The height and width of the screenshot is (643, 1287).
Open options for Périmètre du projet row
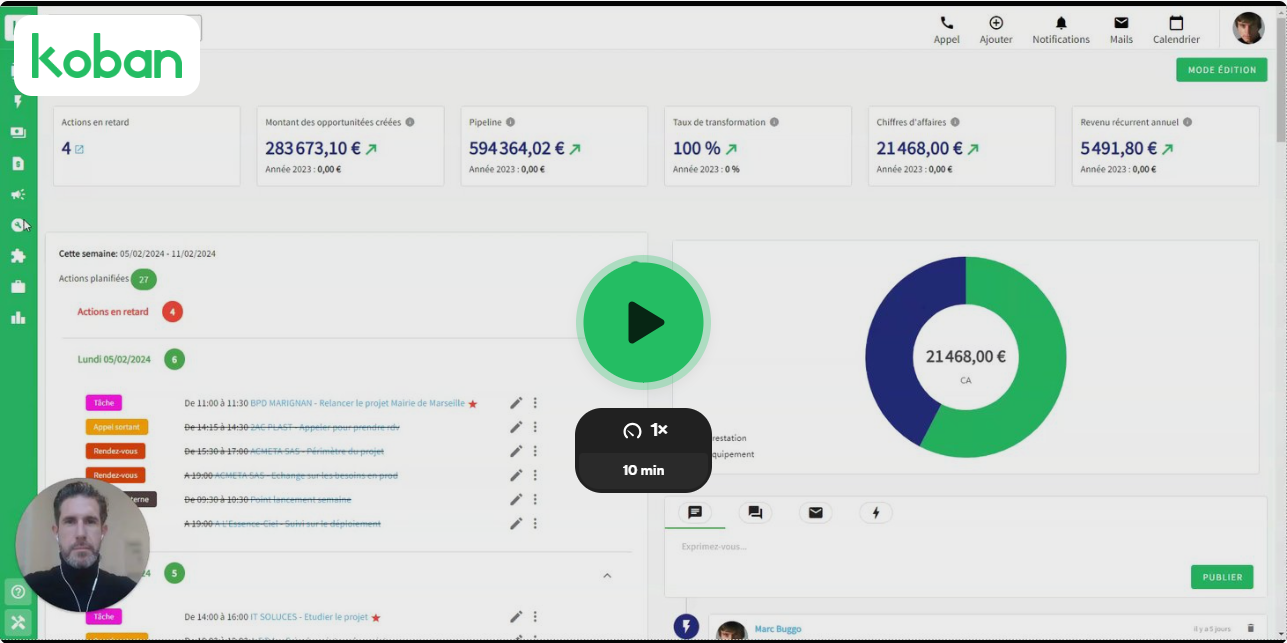click(535, 451)
